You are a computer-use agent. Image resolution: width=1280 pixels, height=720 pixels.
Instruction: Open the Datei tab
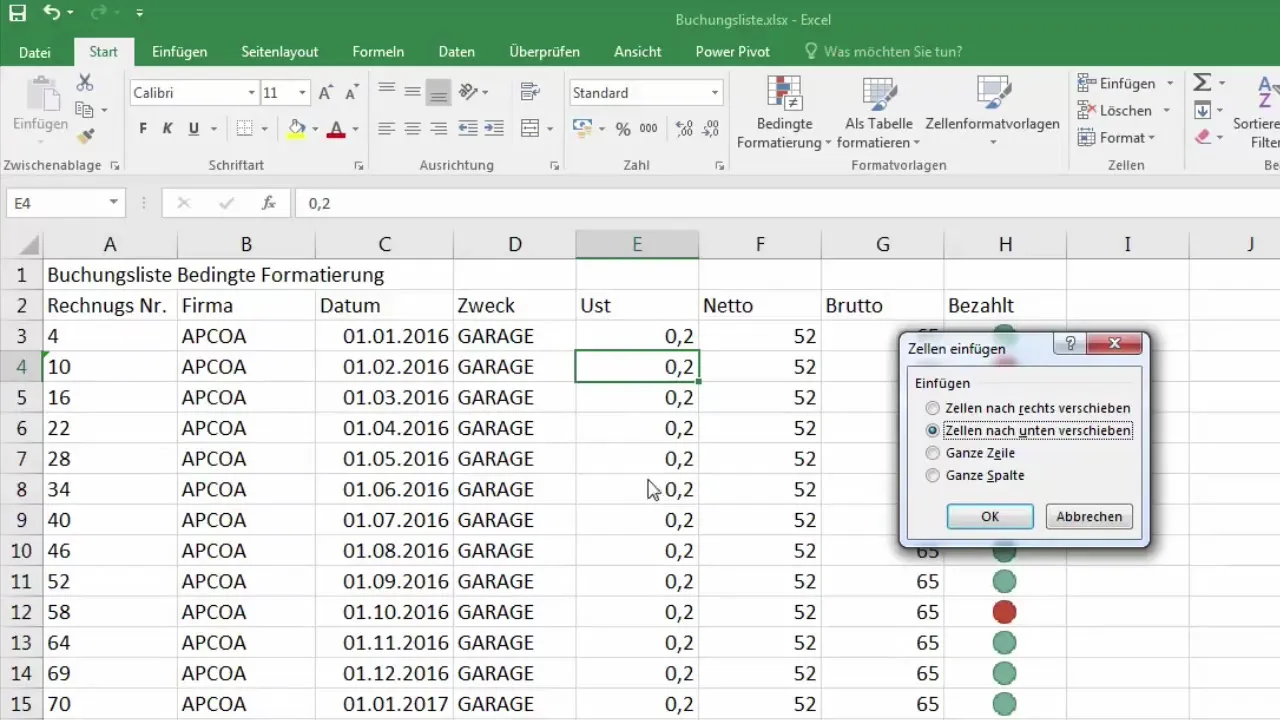point(34,51)
